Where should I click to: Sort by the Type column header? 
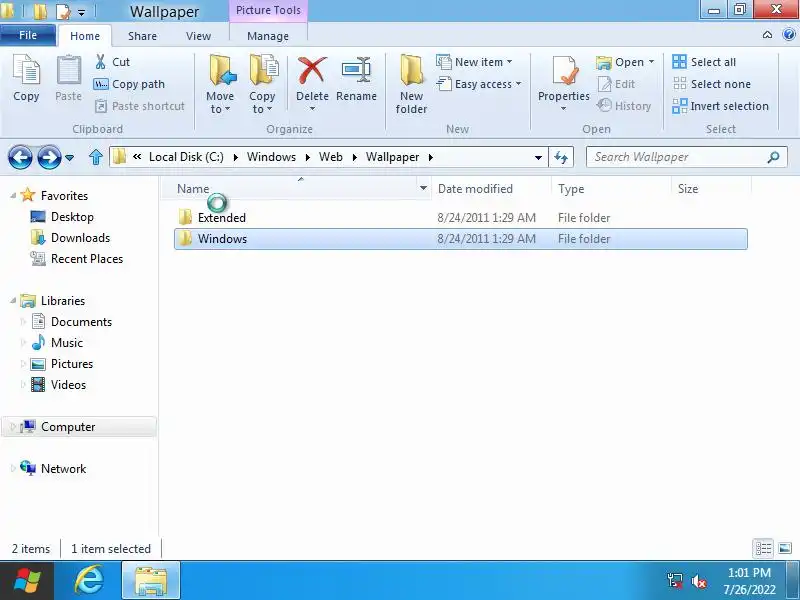pos(571,189)
